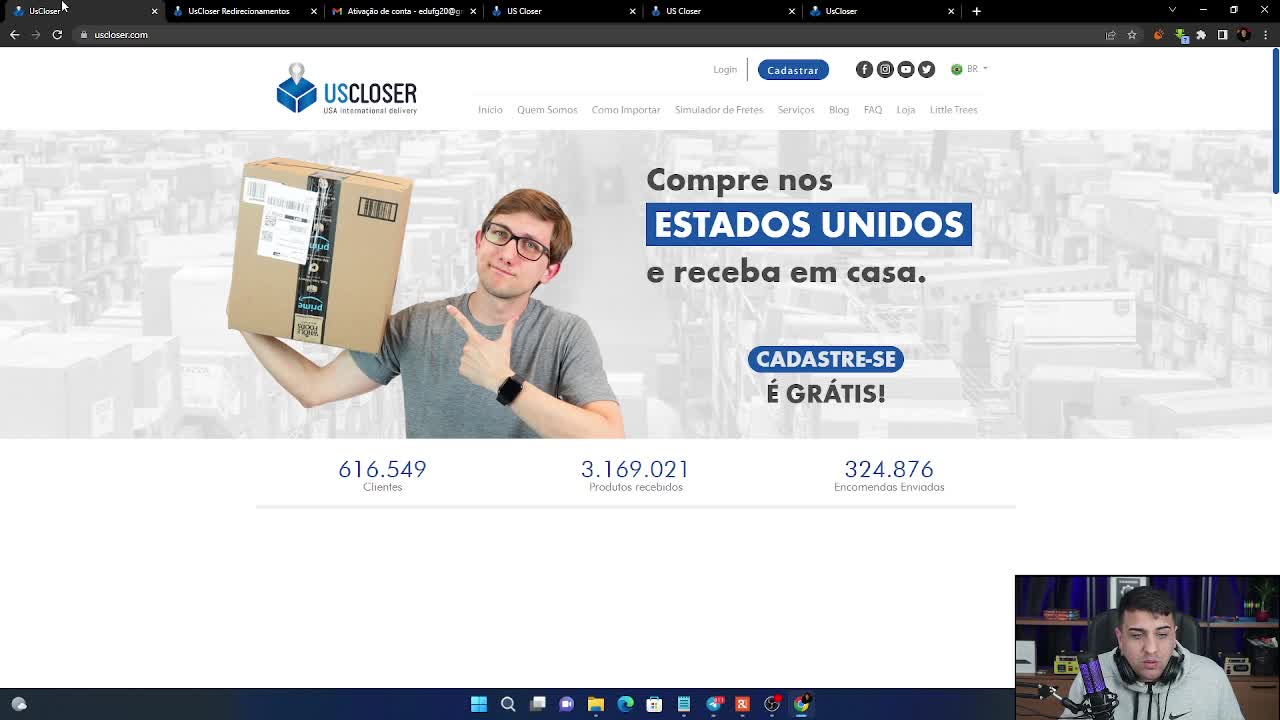Click the 3.169.021 Produtos recebidos counter

(x=635, y=475)
